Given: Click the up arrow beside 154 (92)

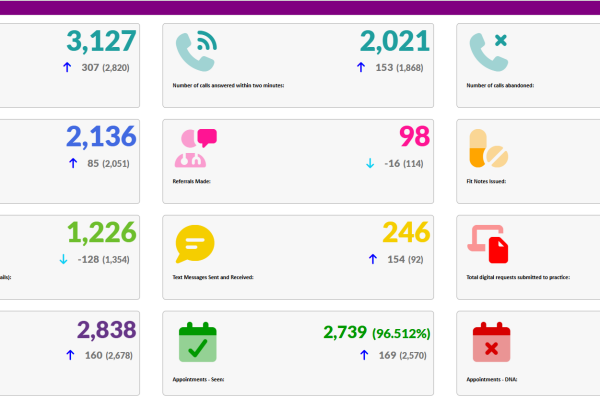Looking at the screenshot, I should (x=373, y=259).
